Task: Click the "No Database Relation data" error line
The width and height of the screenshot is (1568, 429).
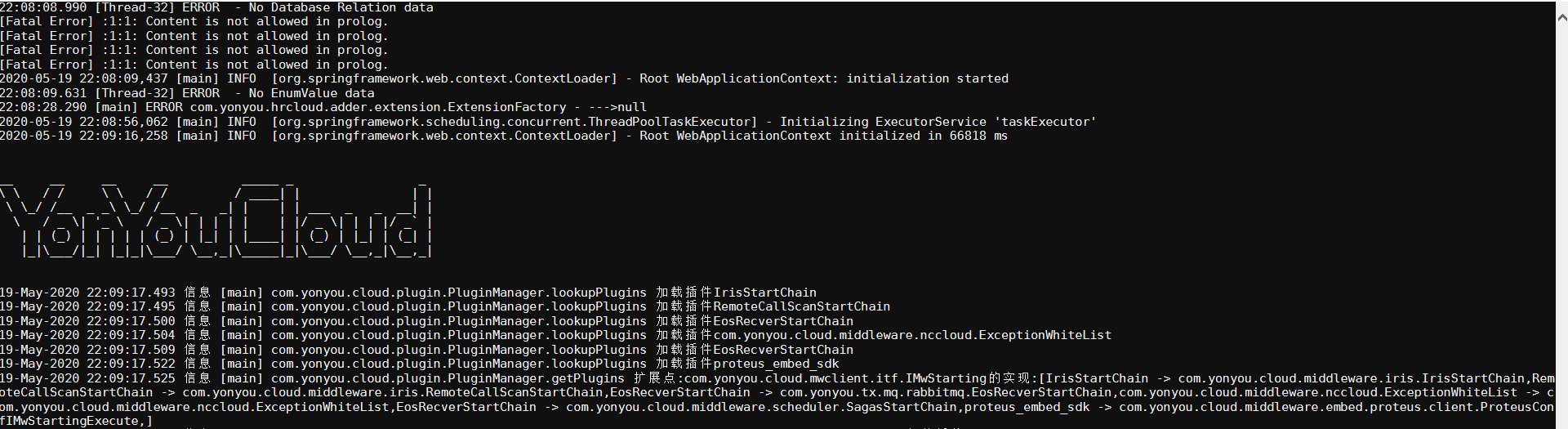Action: pos(216,7)
